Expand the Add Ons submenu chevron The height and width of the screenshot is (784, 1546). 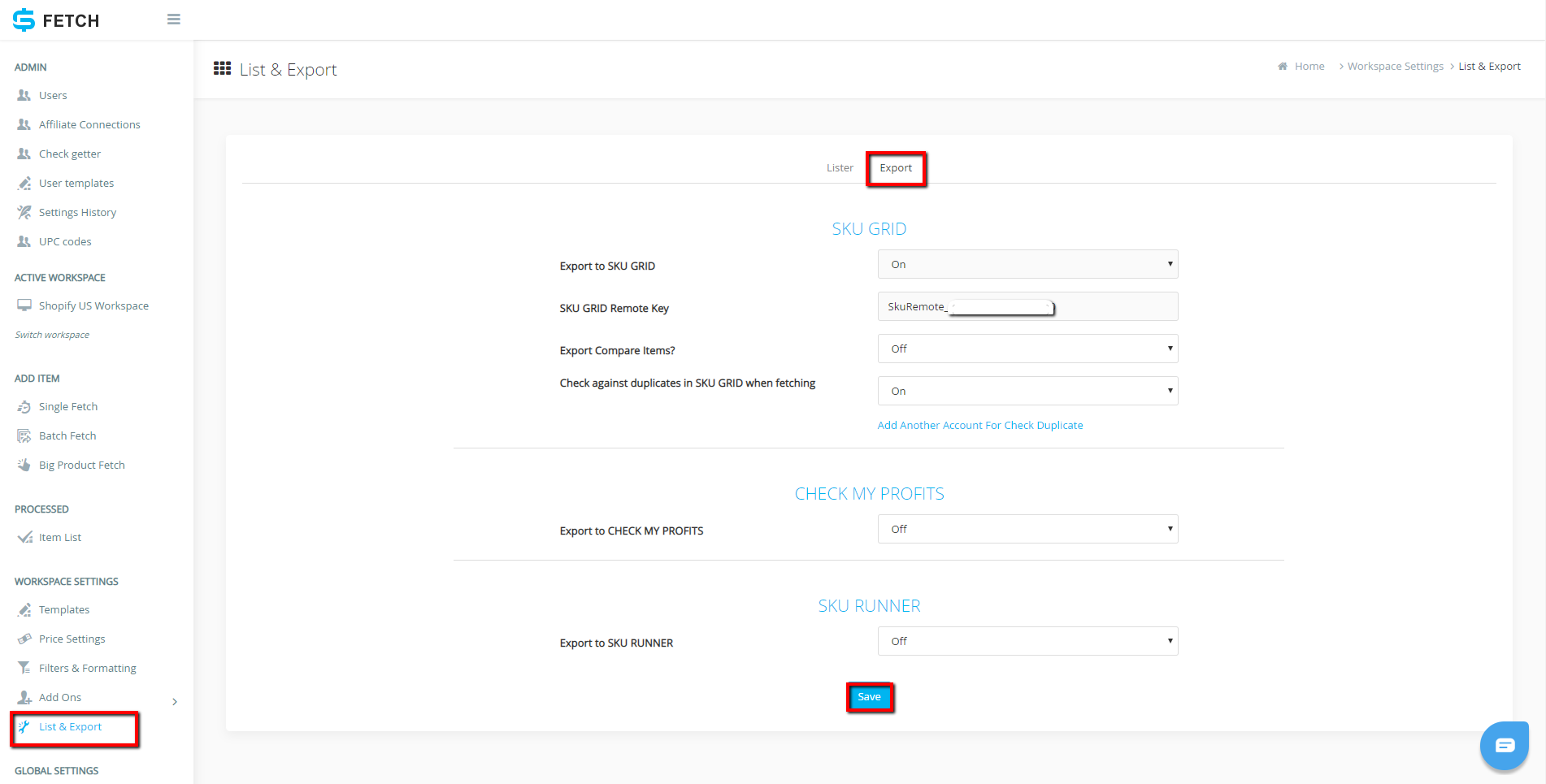pos(174,702)
